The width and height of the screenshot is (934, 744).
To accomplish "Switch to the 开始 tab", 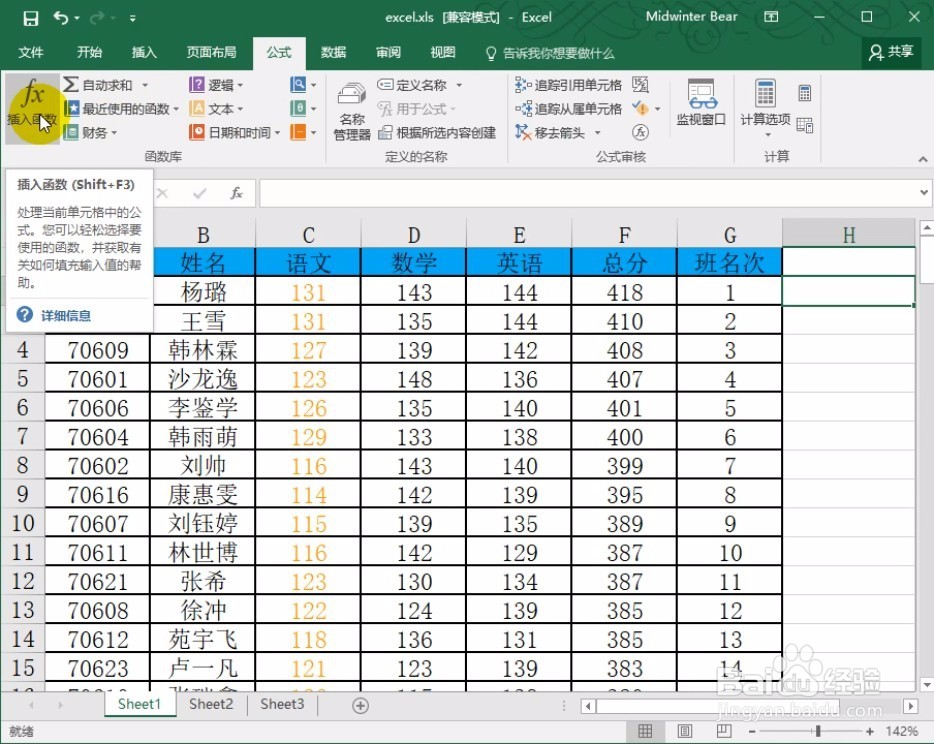I will coord(89,52).
